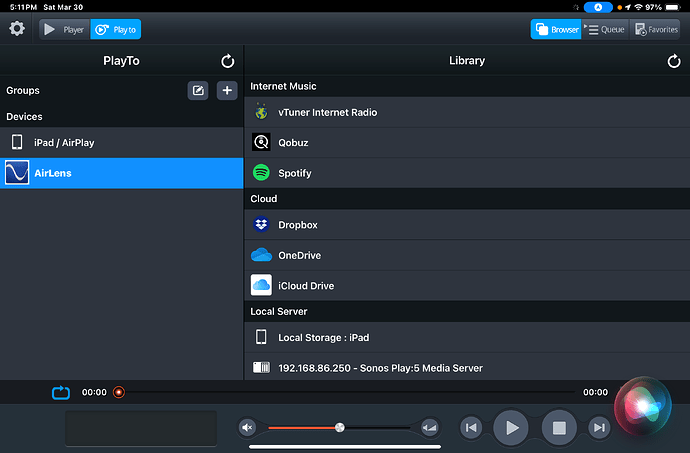This screenshot has height=453, width=690.
Task: Add a new group with plus button
Action: (227, 90)
